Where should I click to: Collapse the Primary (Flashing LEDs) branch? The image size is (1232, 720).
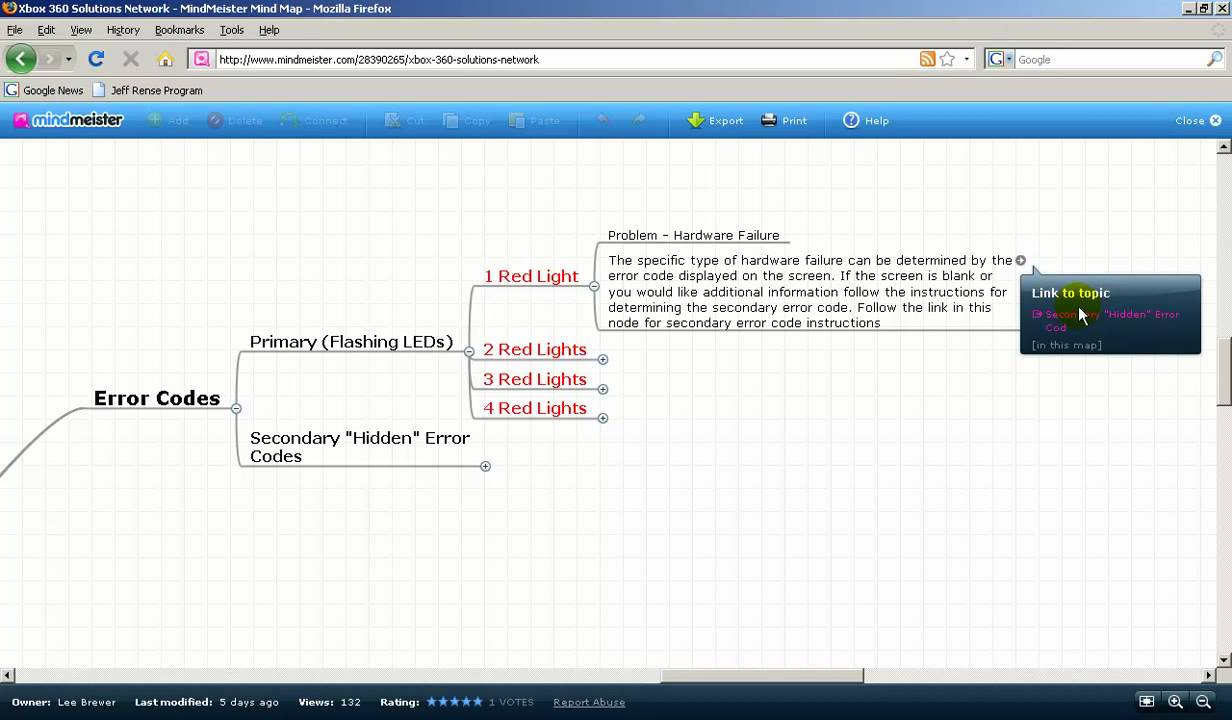(x=469, y=351)
